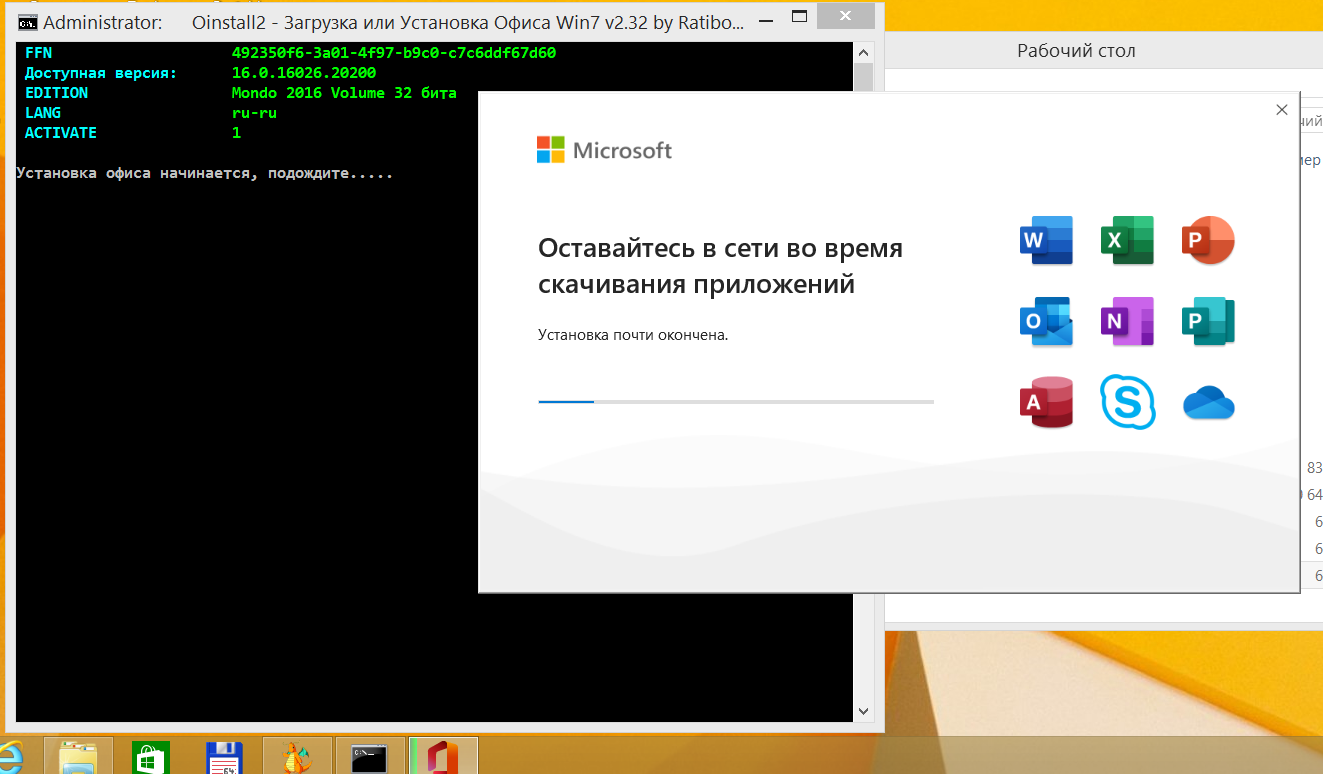
Task: Click the Outlook icon in installer
Action: click(x=1046, y=321)
